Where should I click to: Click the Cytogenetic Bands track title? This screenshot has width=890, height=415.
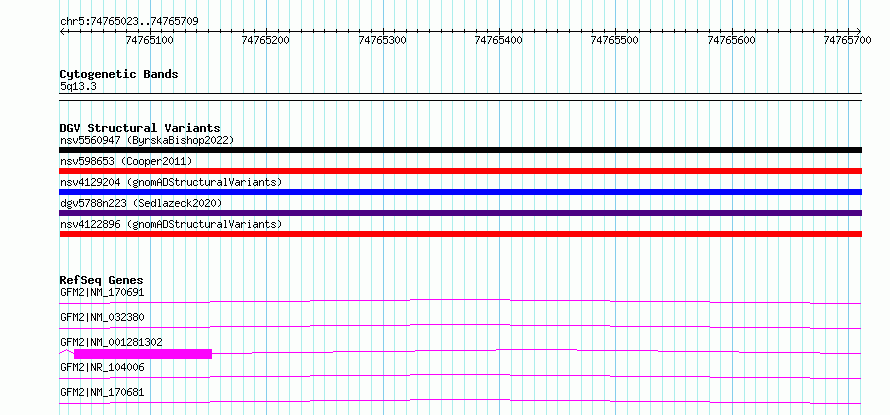(119, 74)
